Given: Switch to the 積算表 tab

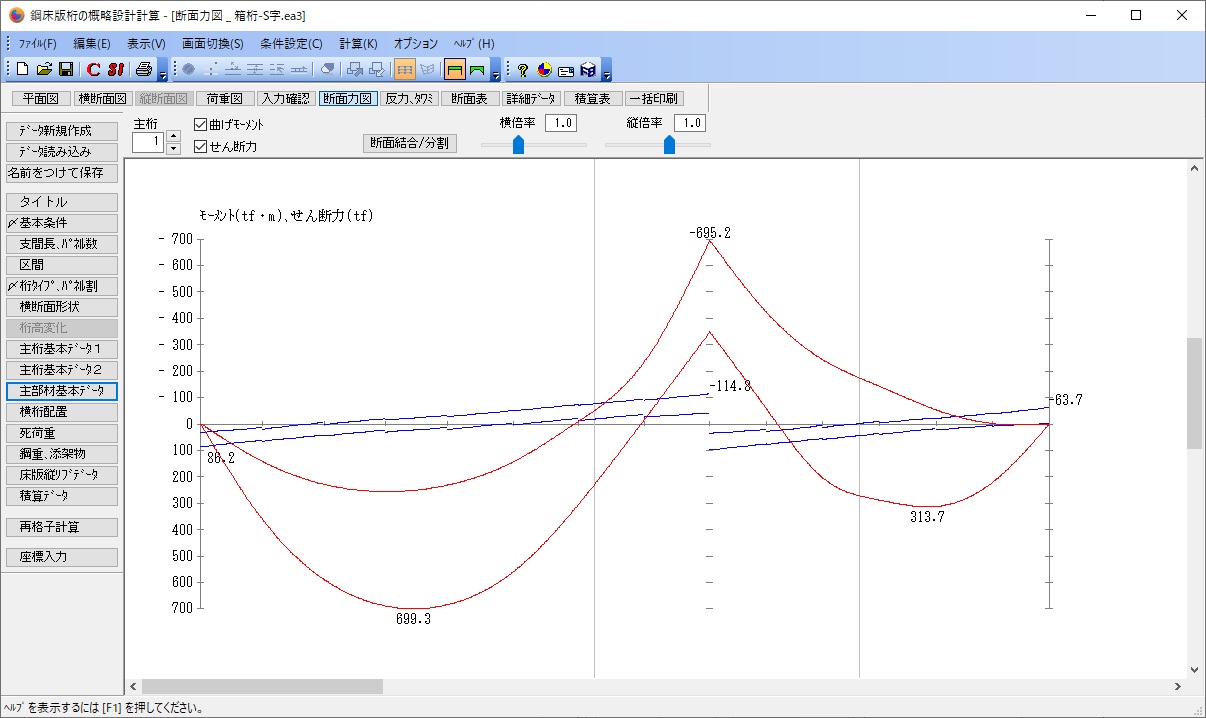Looking at the screenshot, I should (x=593, y=98).
